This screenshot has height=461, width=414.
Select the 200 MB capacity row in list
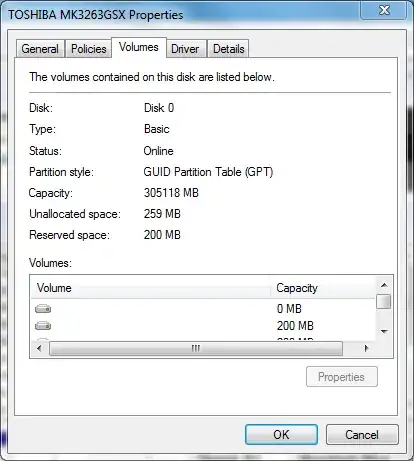(x=203, y=325)
